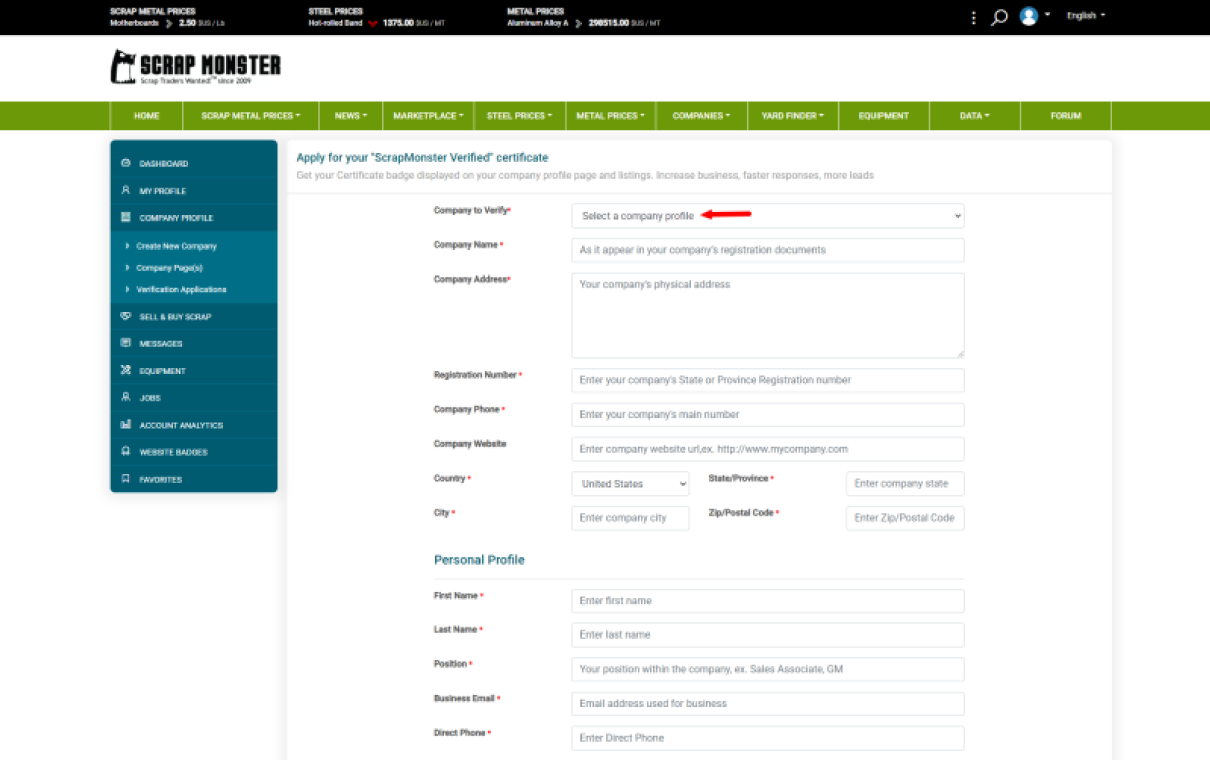Go to Account Analytics in sidebar

(180, 425)
